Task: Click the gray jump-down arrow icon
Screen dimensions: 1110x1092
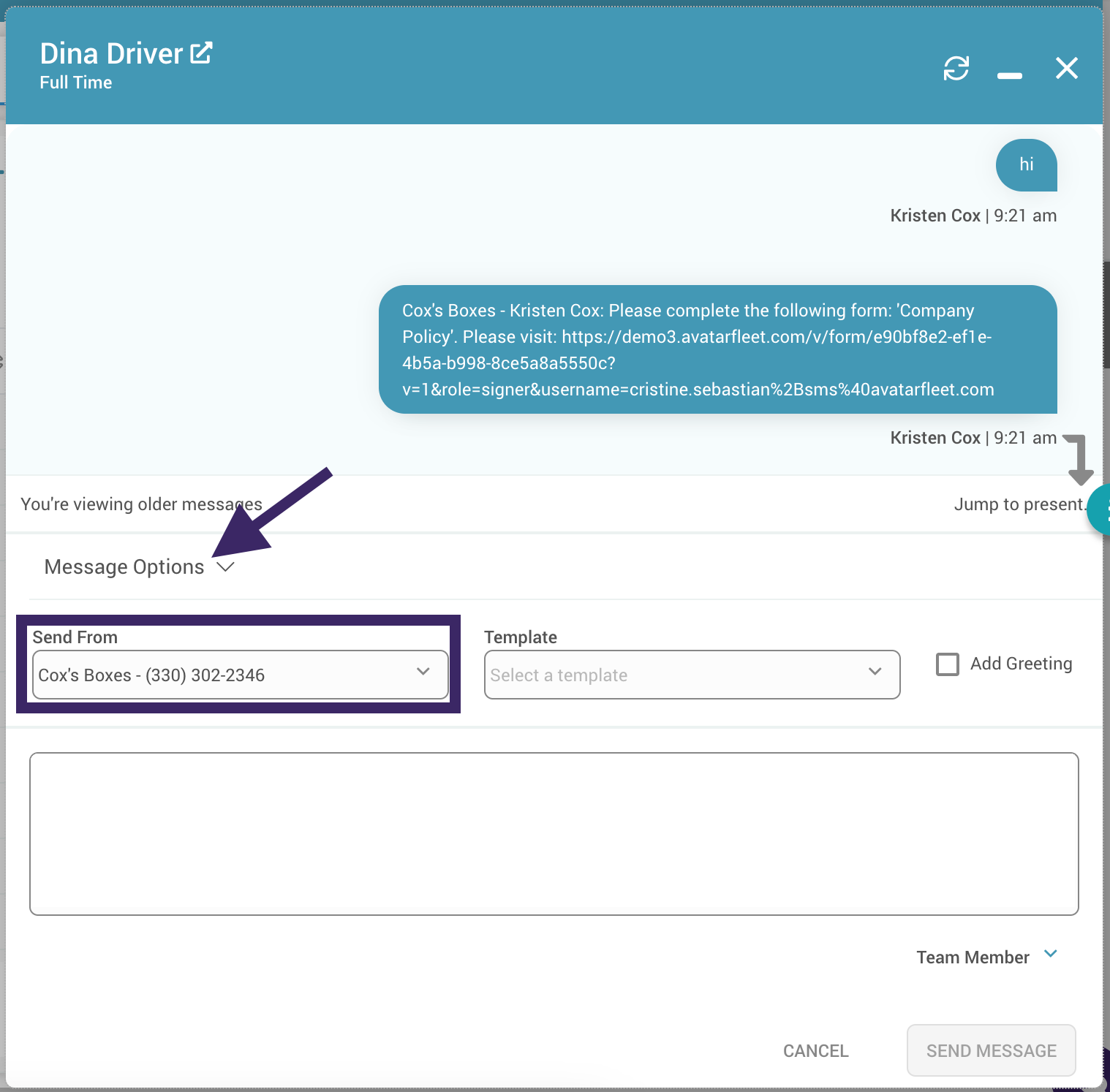Action: [x=1078, y=459]
